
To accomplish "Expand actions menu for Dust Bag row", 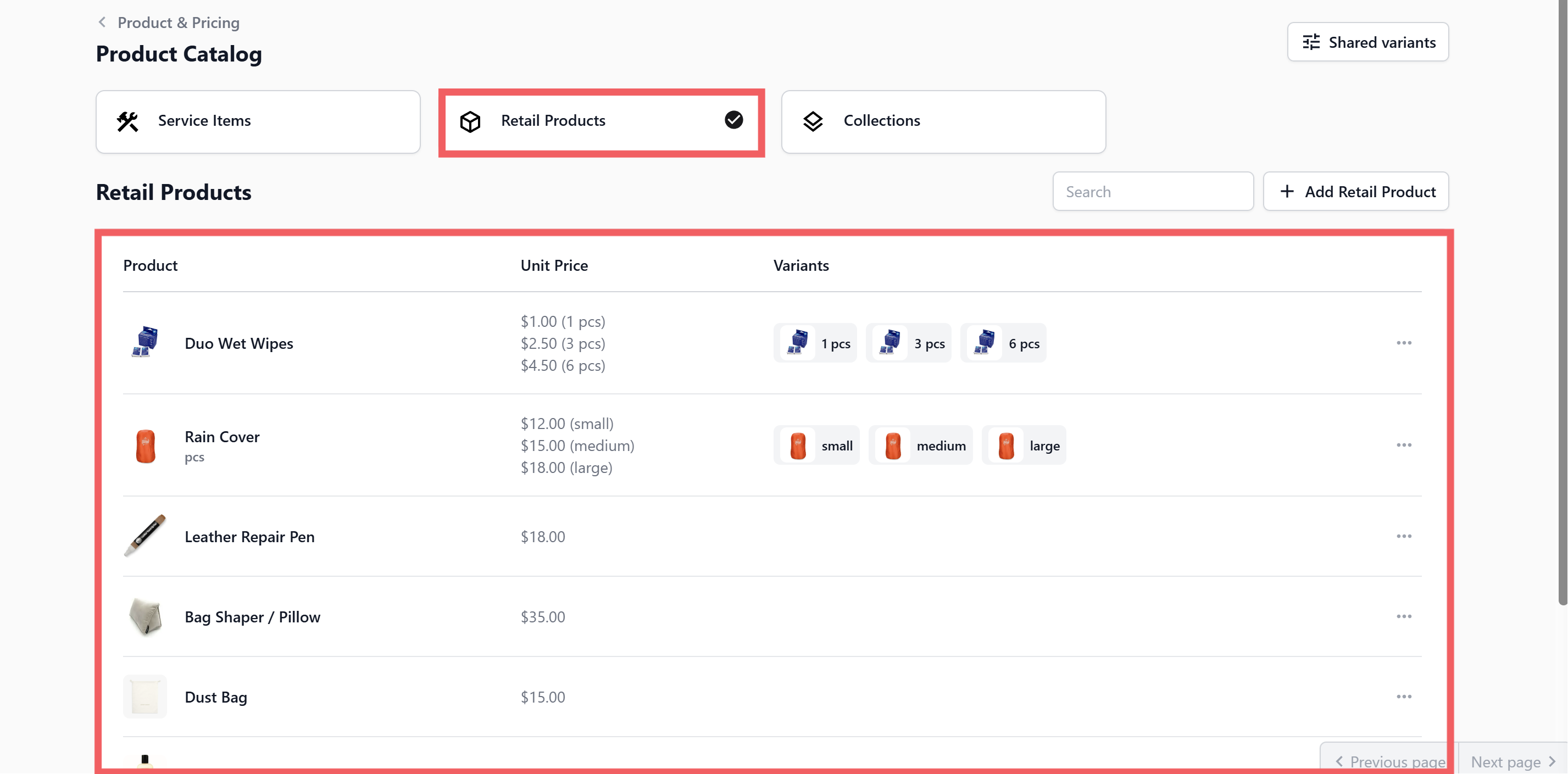I will coord(1404,697).
